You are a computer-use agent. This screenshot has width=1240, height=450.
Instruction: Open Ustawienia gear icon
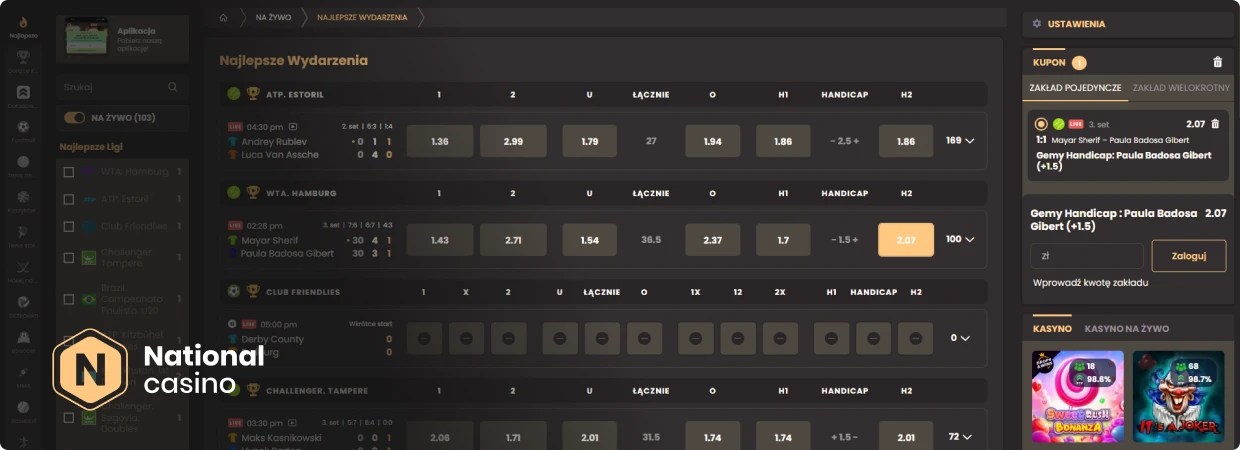(x=1037, y=23)
